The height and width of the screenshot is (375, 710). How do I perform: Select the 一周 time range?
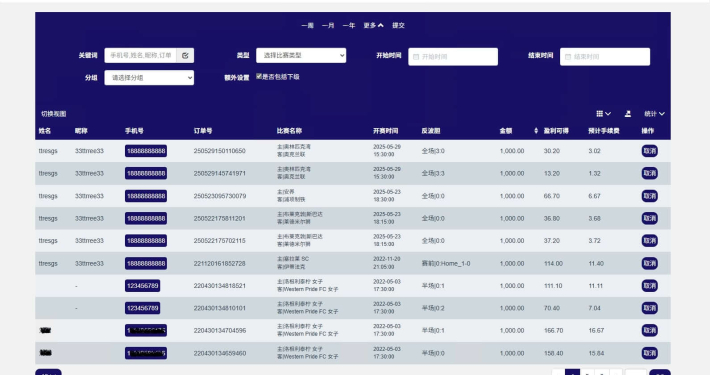pos(307,25)
